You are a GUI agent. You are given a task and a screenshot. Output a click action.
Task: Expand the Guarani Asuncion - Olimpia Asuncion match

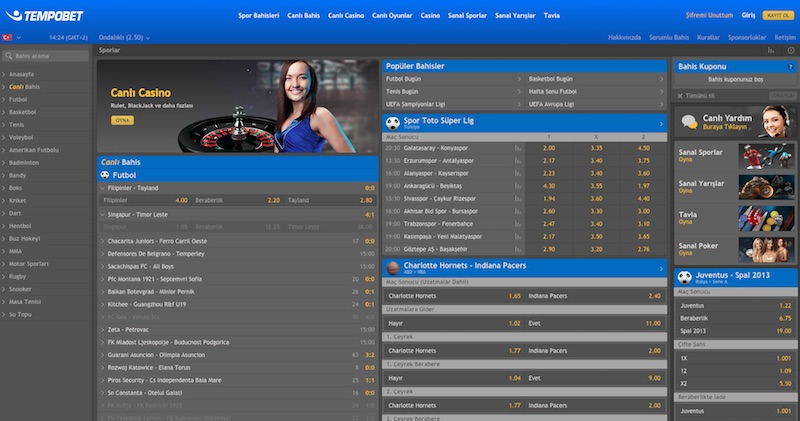(238, 355)
